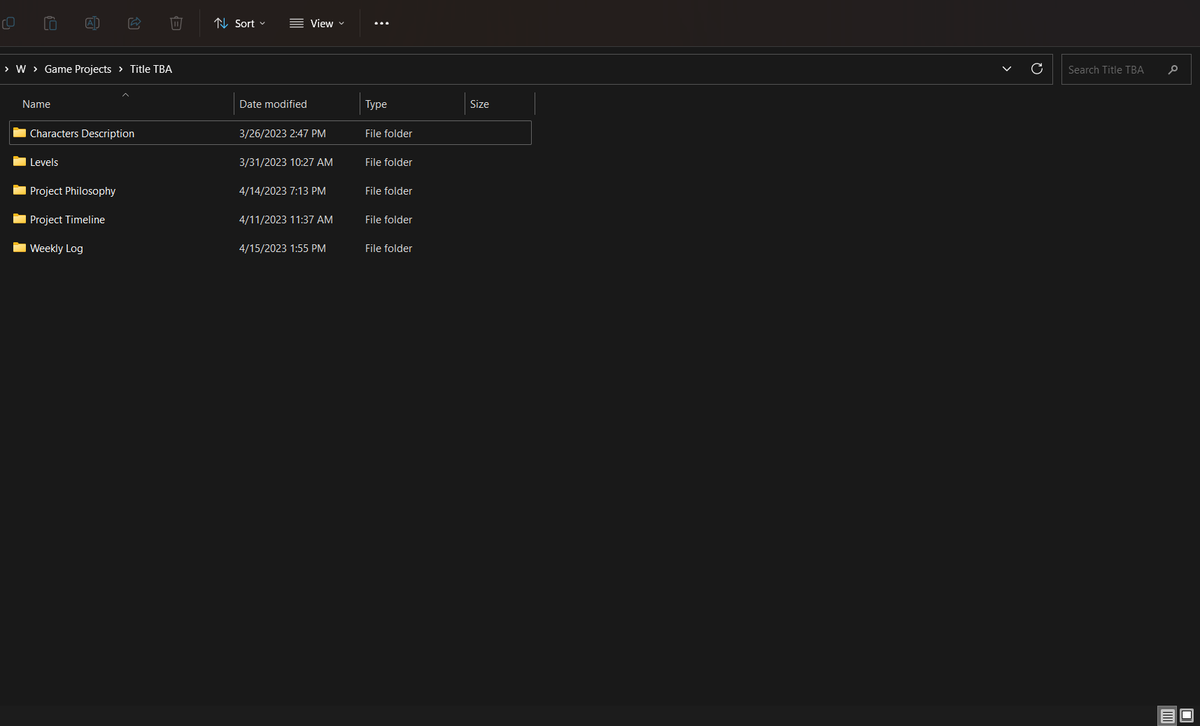Click the Copy icon in toolbar

point(8,23)
